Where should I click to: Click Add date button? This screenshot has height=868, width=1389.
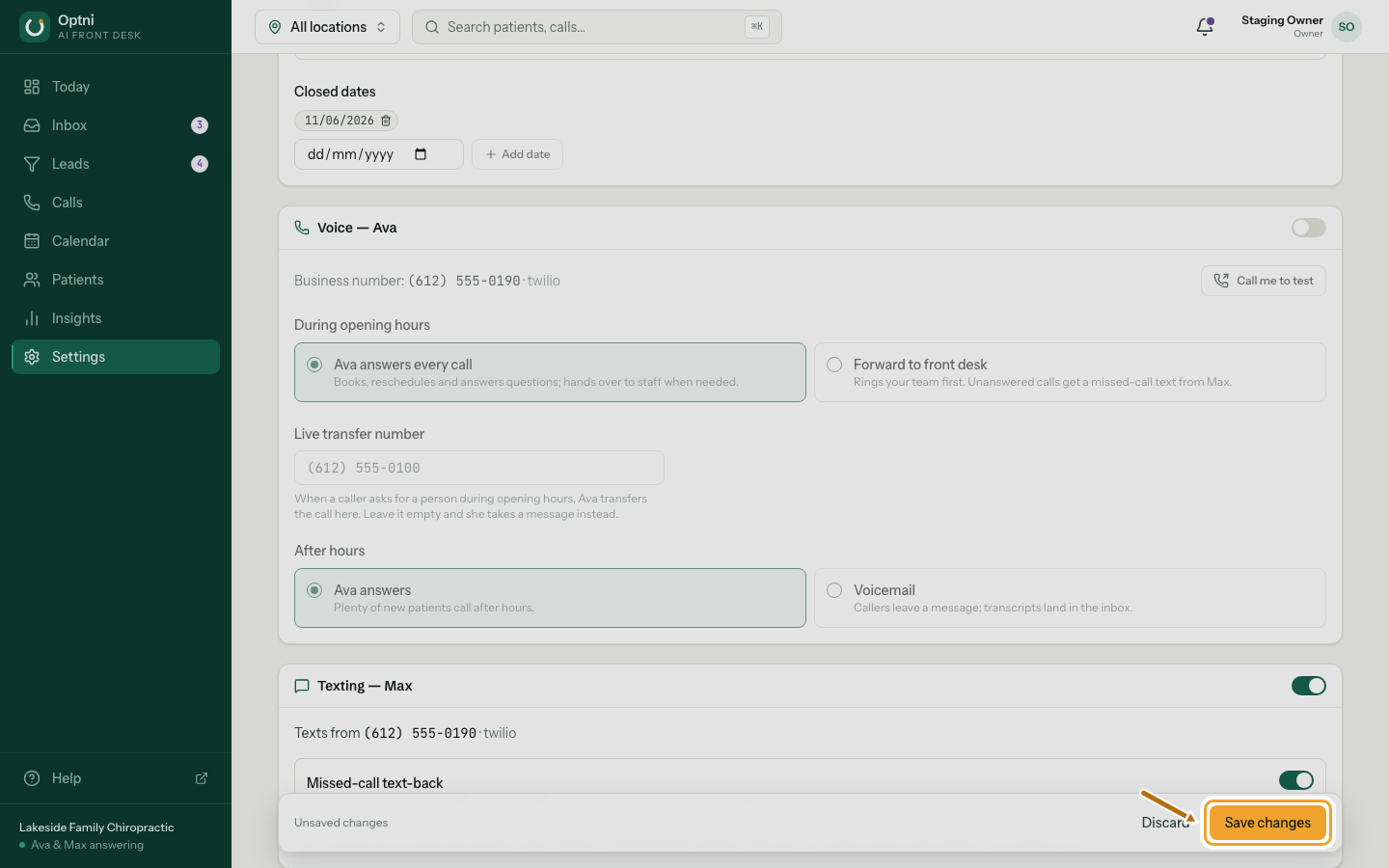pos(517,154)
